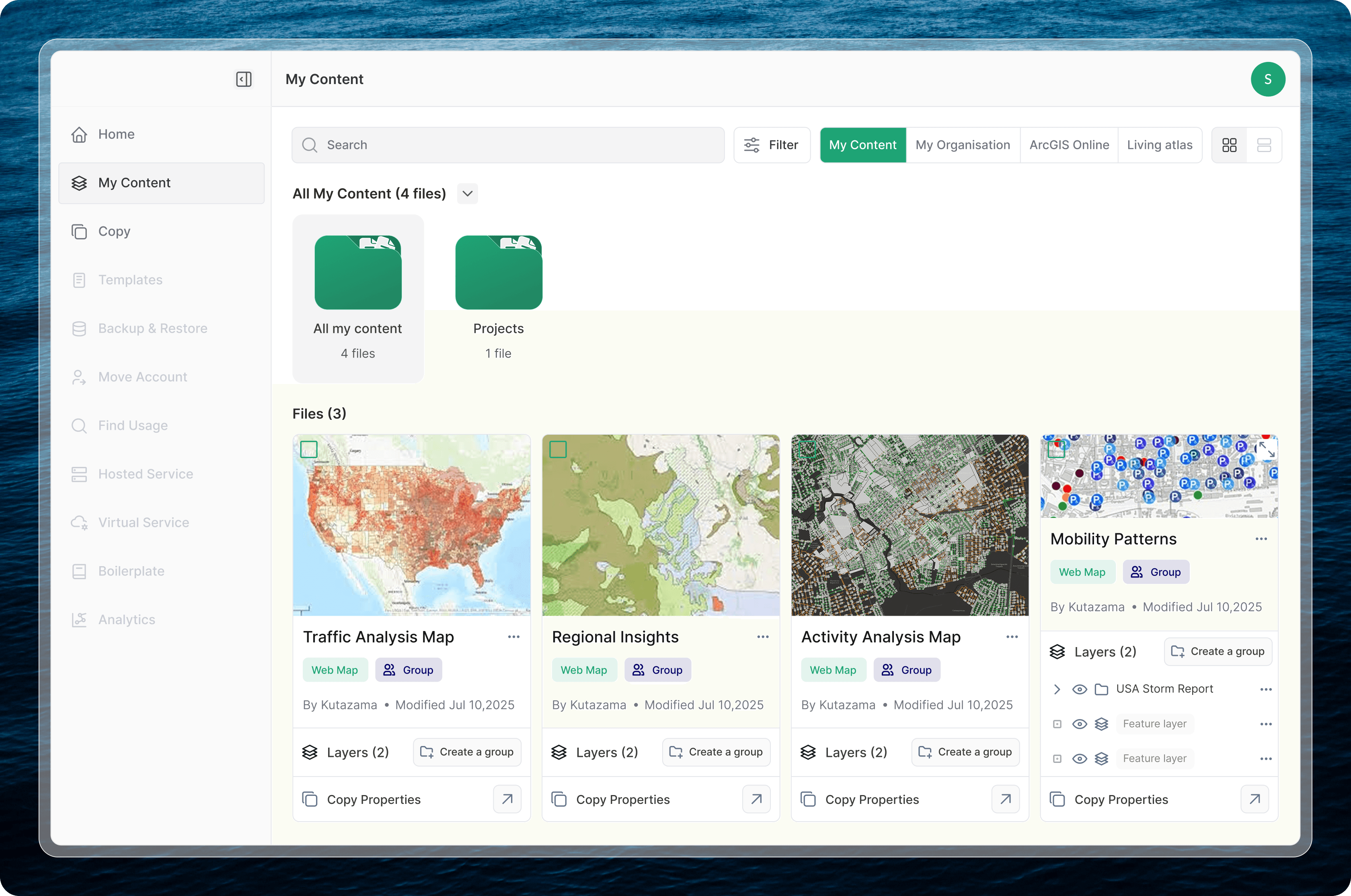Click the Search input field
Screen dimensions: 1351x896
click(x=508, y=145)
